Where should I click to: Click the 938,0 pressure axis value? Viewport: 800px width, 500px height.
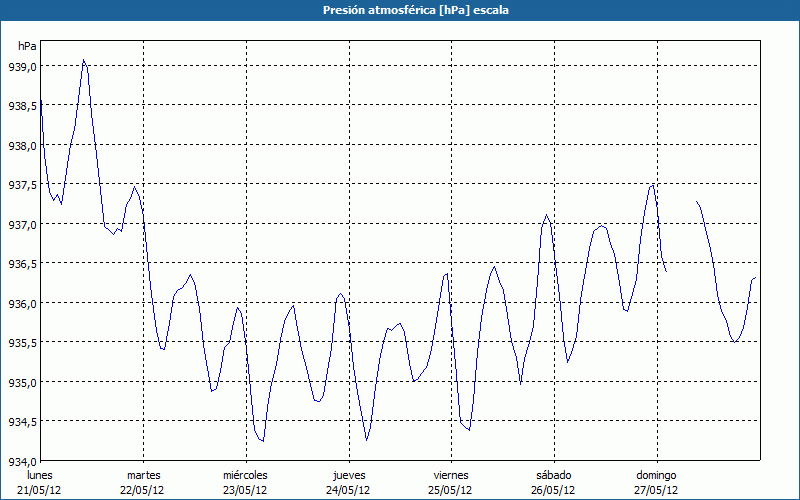pyautogui.click(x=22, y=145)
